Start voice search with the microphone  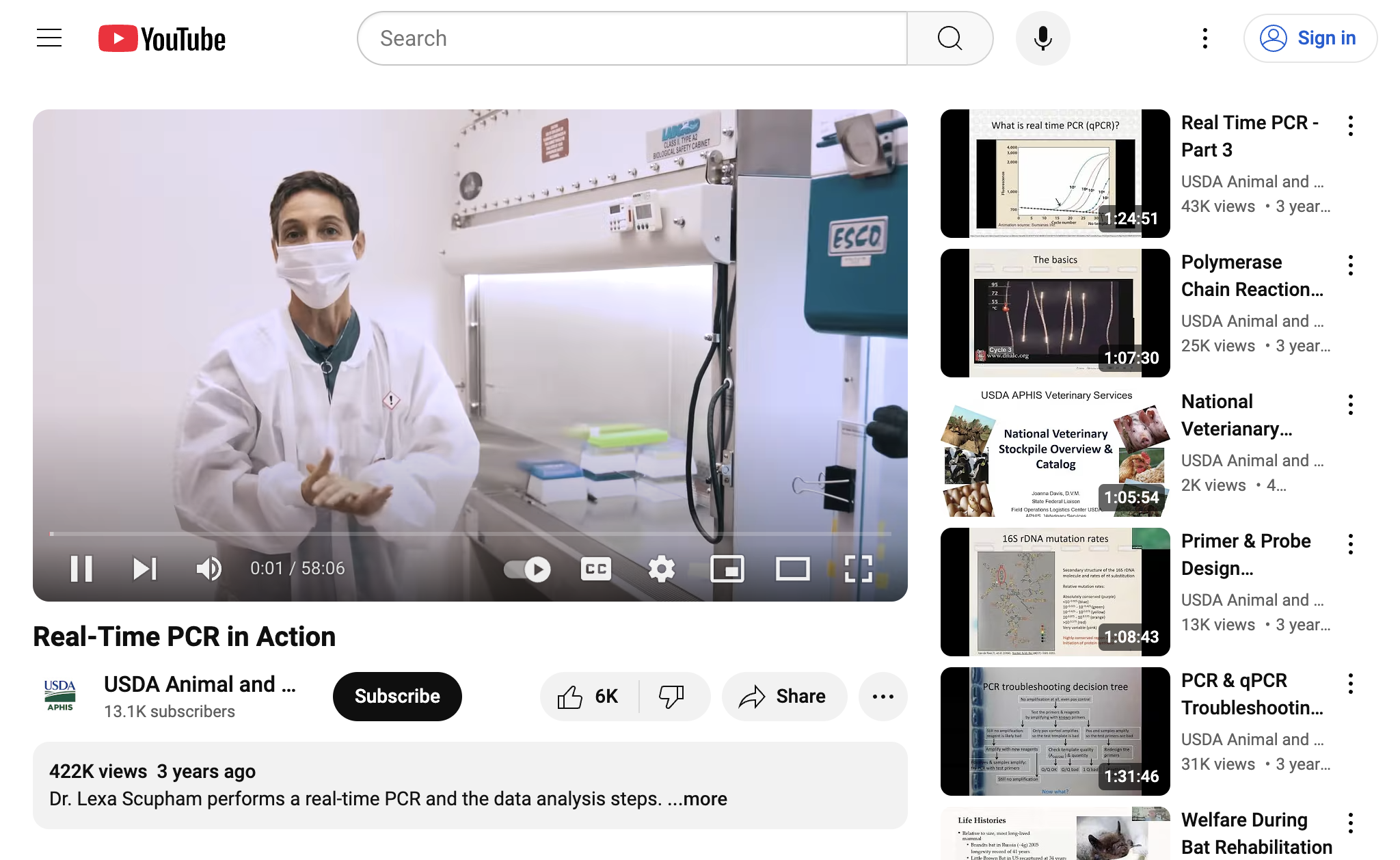(x=1042, y=38)
